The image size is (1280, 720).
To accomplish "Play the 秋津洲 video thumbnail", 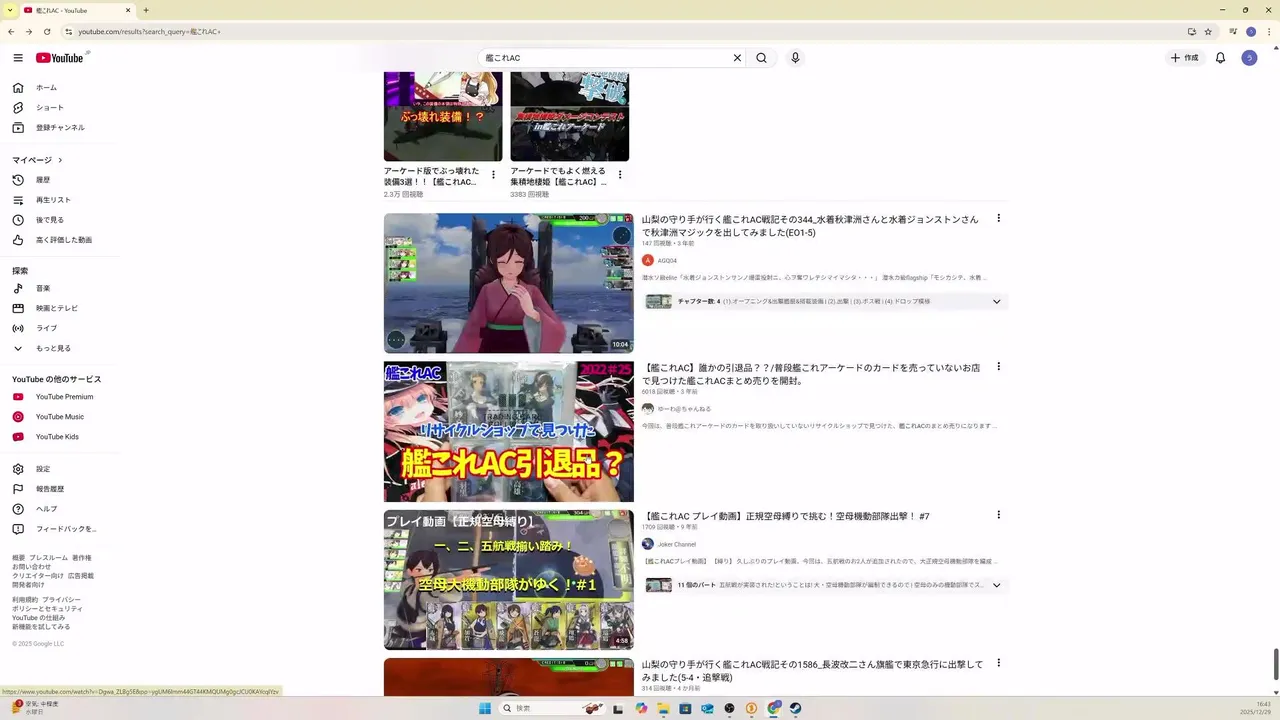I will [508, 283].
